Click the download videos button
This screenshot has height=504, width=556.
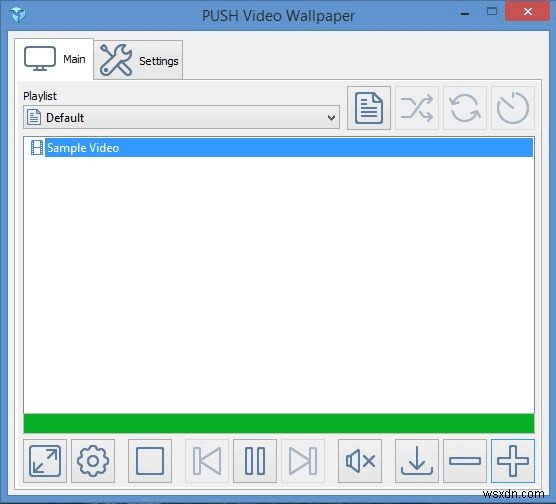(417, 461)
